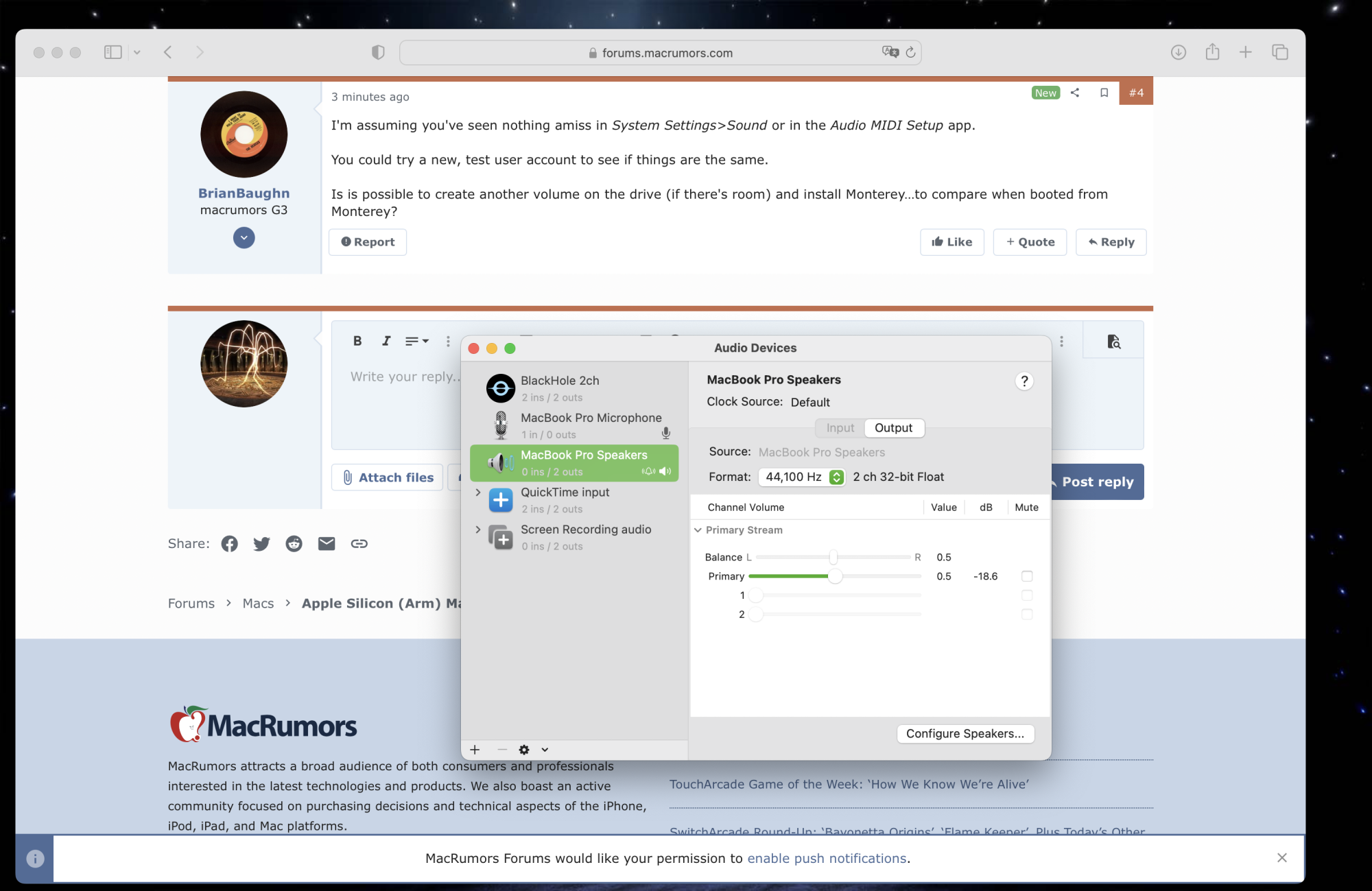Share post #4 via share icon

click(x=1075, y=93)
